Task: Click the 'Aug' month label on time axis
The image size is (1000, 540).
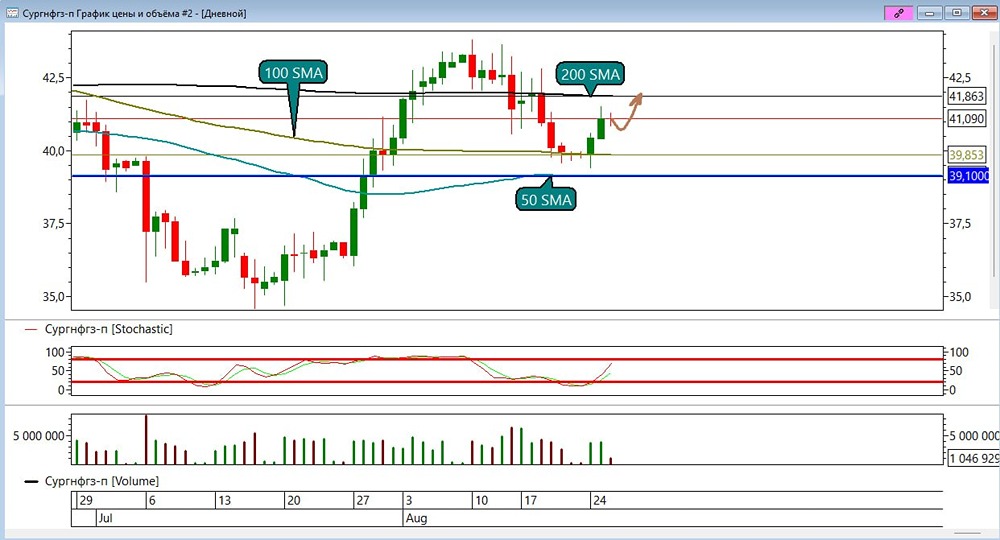Action: [416, 518]
